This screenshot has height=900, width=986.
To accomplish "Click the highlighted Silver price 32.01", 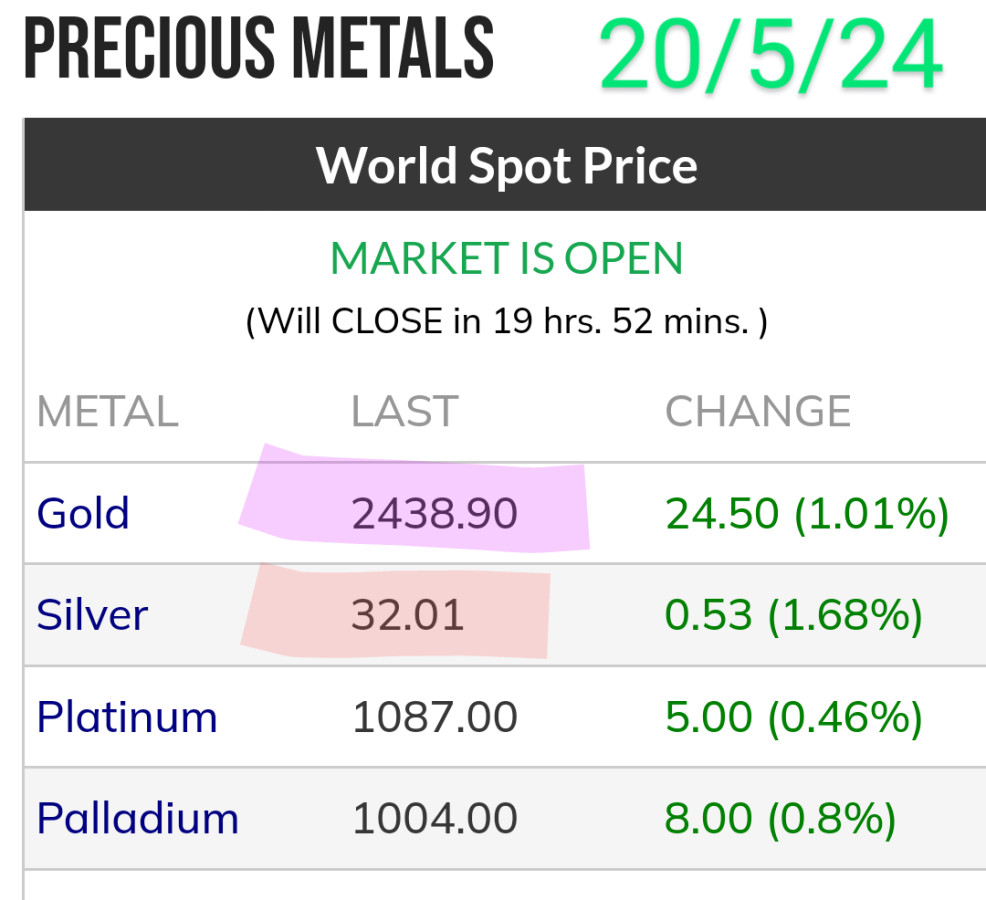I will click(408, 614).
